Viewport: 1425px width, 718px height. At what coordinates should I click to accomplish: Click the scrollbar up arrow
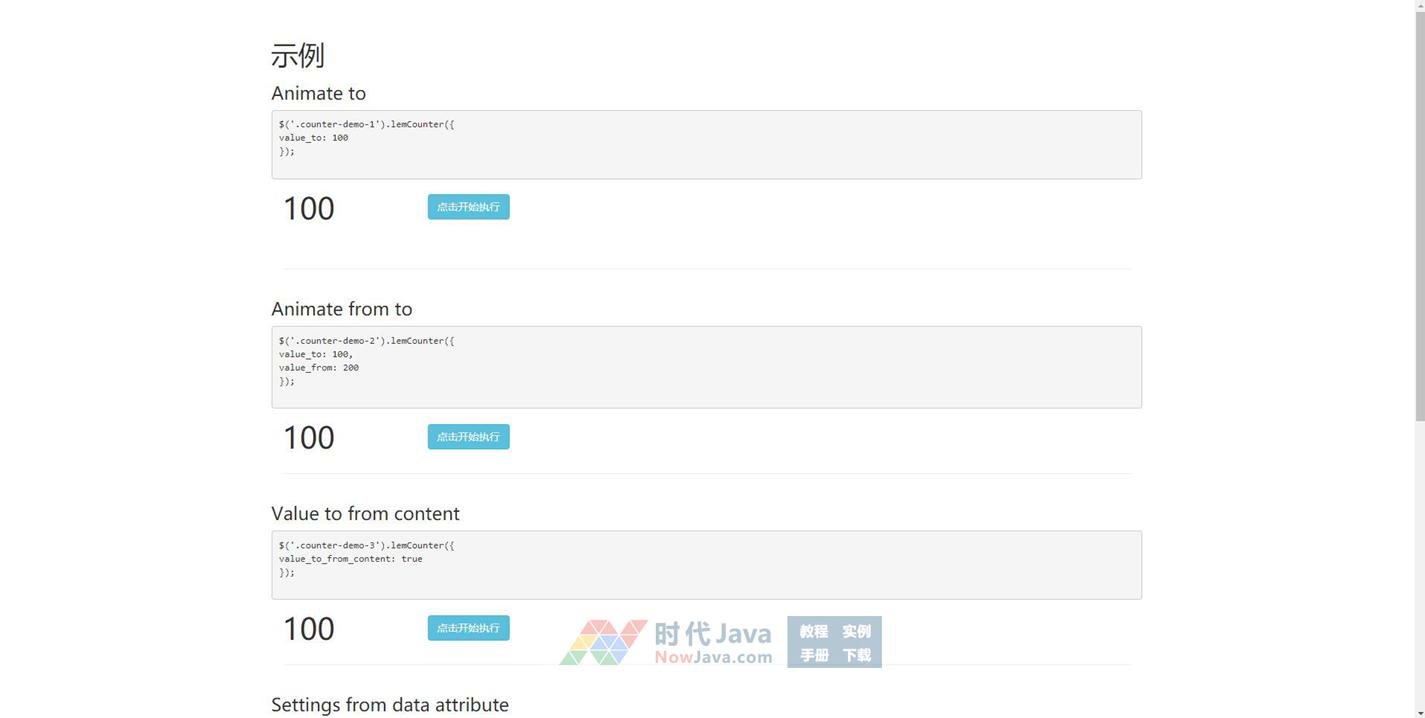coord(1418,6)
